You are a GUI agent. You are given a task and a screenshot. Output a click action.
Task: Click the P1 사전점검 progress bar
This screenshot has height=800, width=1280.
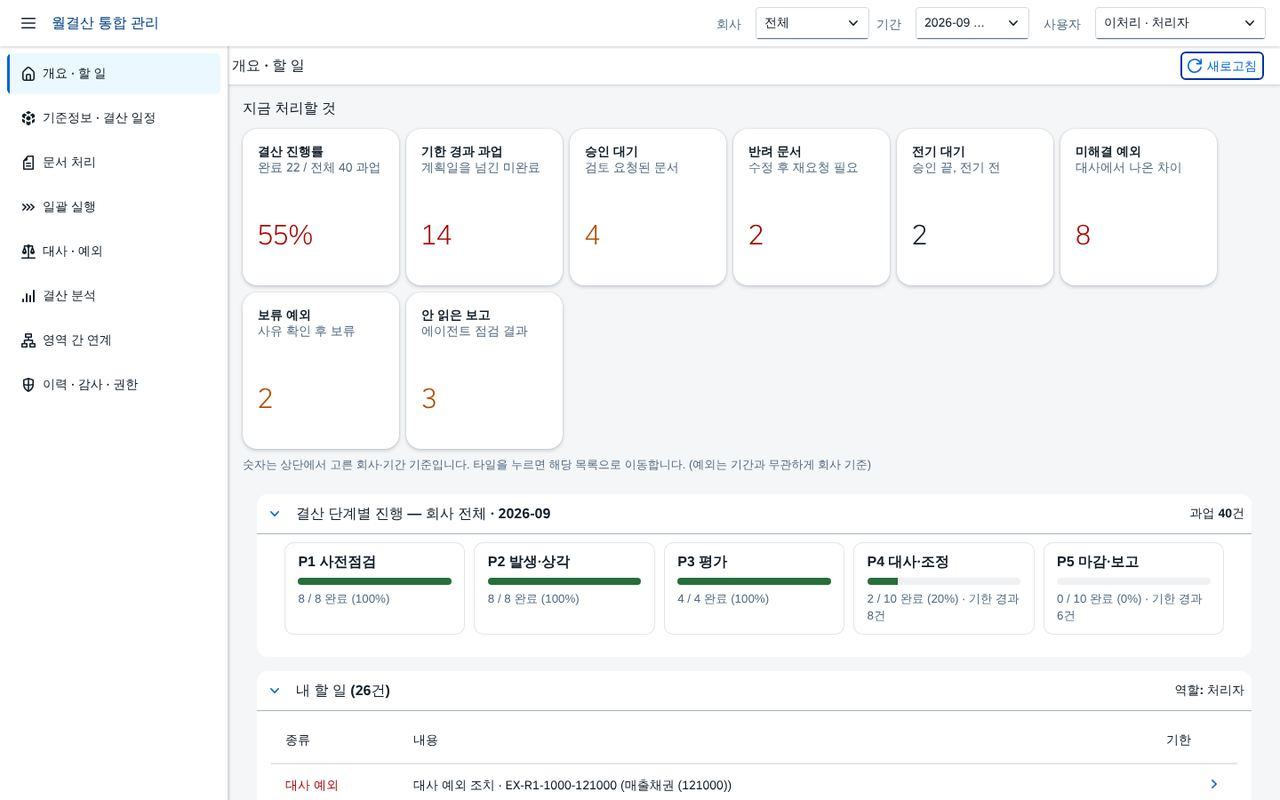click(x=374, y=581)
